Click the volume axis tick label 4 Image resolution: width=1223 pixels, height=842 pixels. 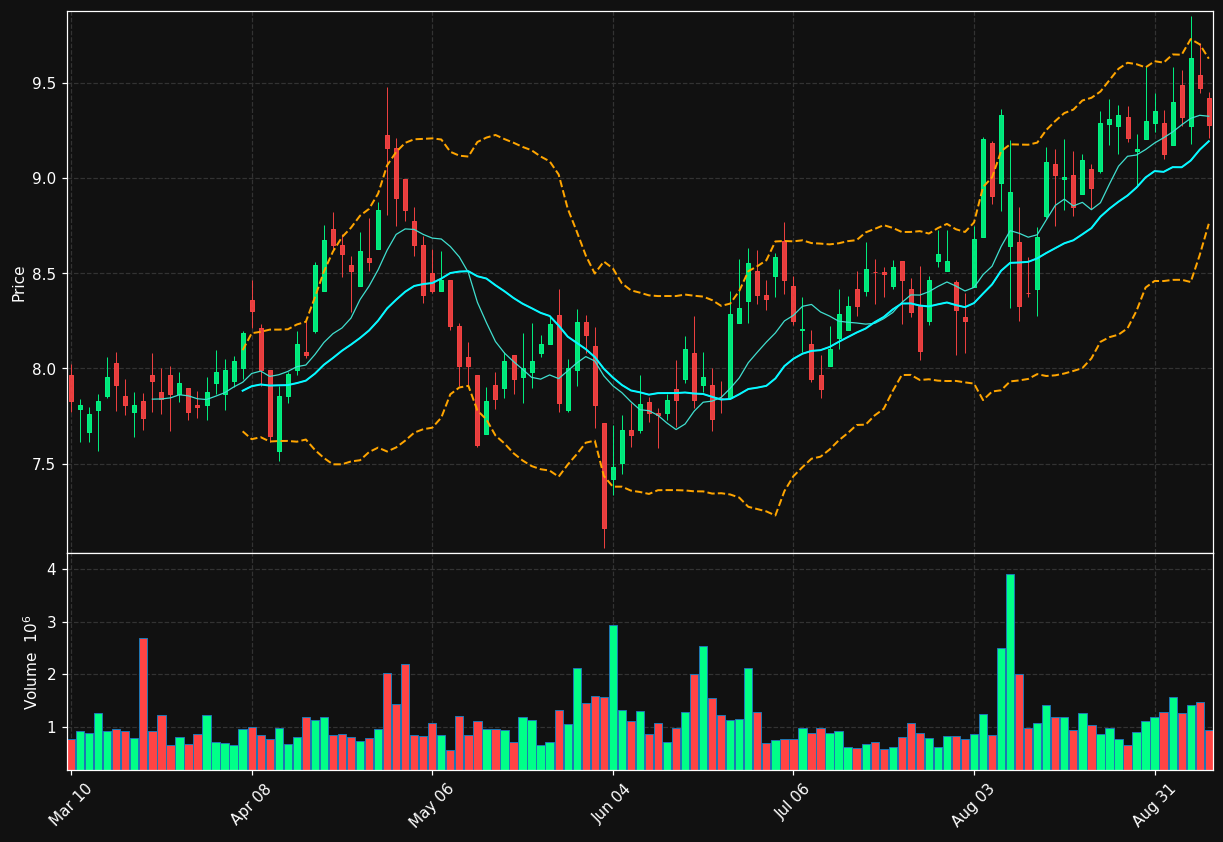click(x=52, y=570)
